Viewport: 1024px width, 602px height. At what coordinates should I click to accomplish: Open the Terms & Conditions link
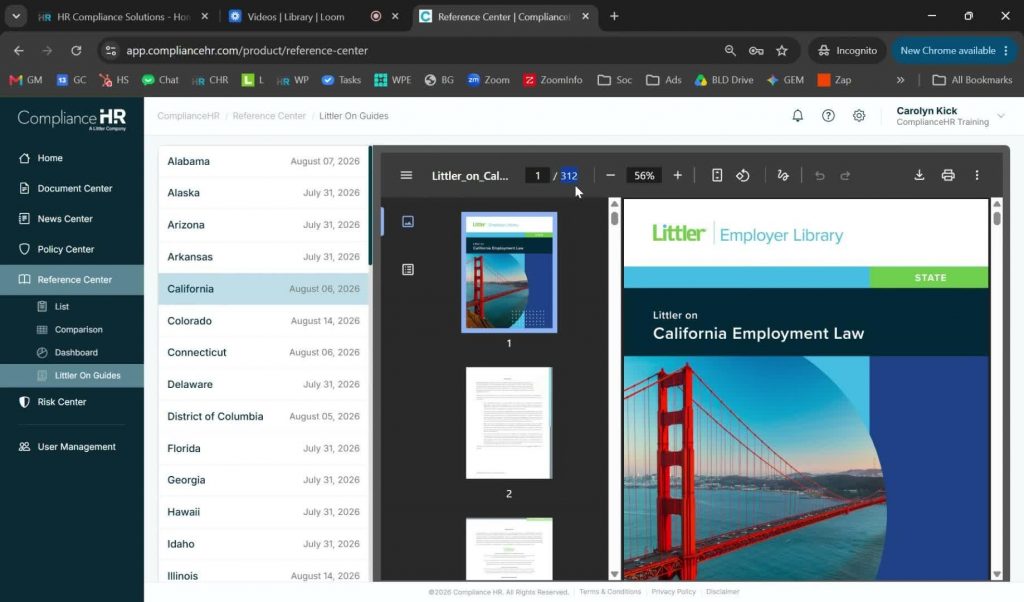[610, 592]
